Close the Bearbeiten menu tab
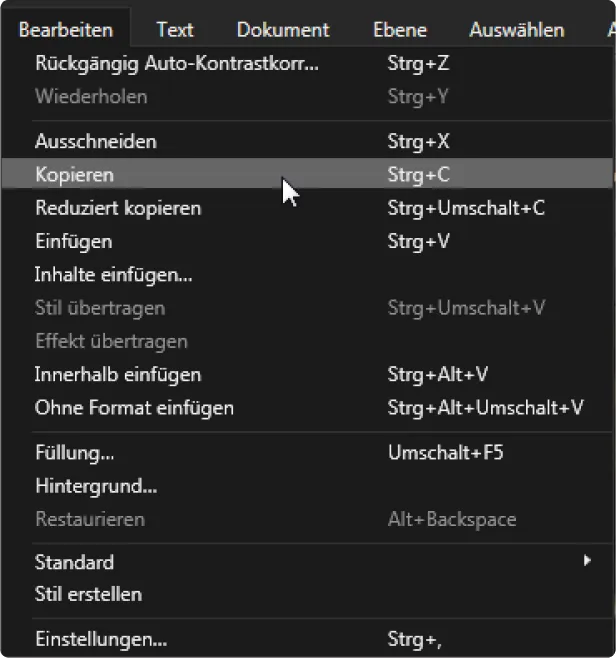The width and height of the screenshot is (616, 658). pyautogui.click(x=66, y=30)
